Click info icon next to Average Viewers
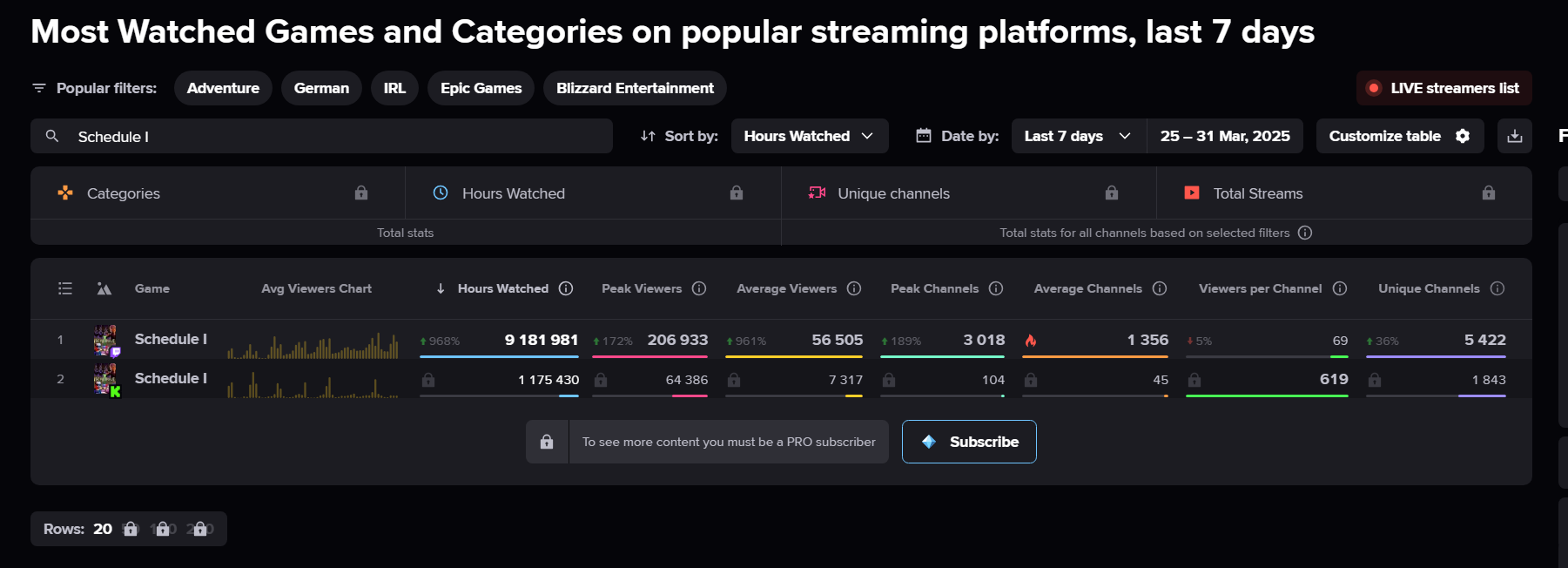1568x568 pixels. [854, 288]
